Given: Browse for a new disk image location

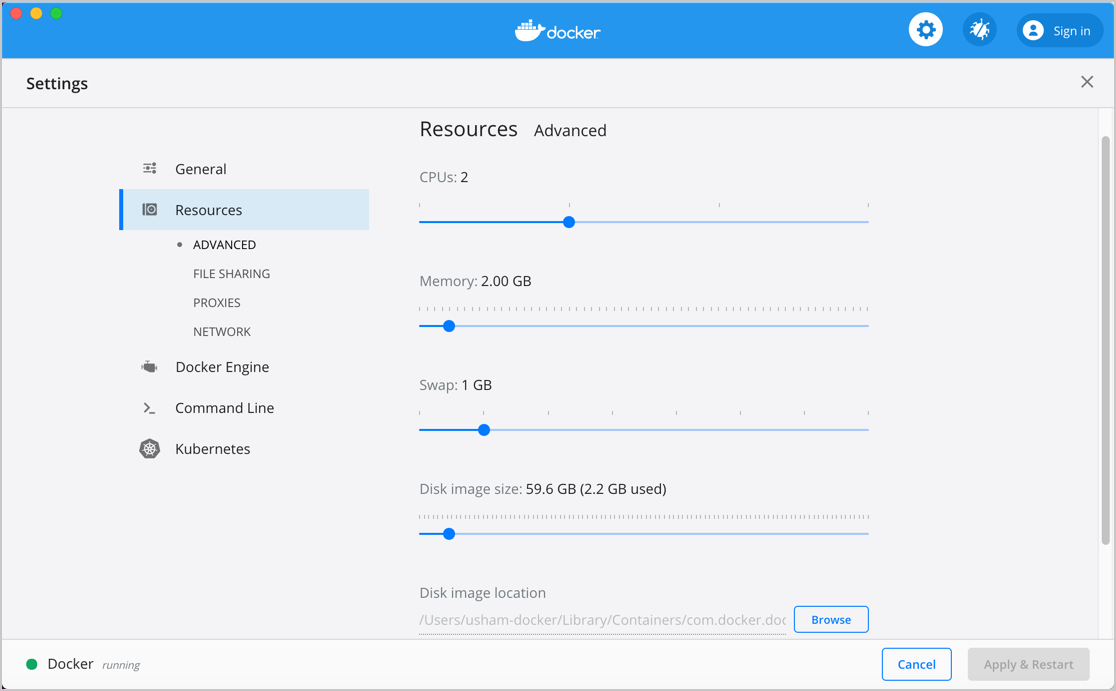Looking at the screenshot, I should (831, 619).
